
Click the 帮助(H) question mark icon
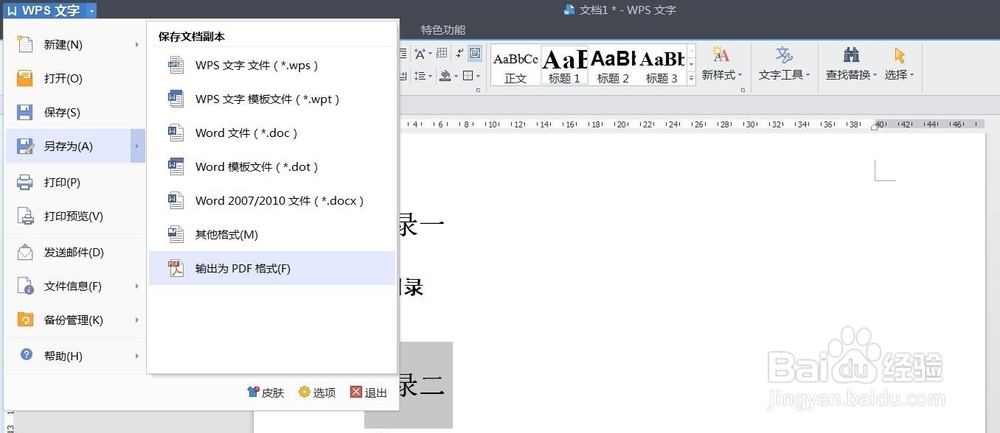pyautogui.click(x=26, y=355)
